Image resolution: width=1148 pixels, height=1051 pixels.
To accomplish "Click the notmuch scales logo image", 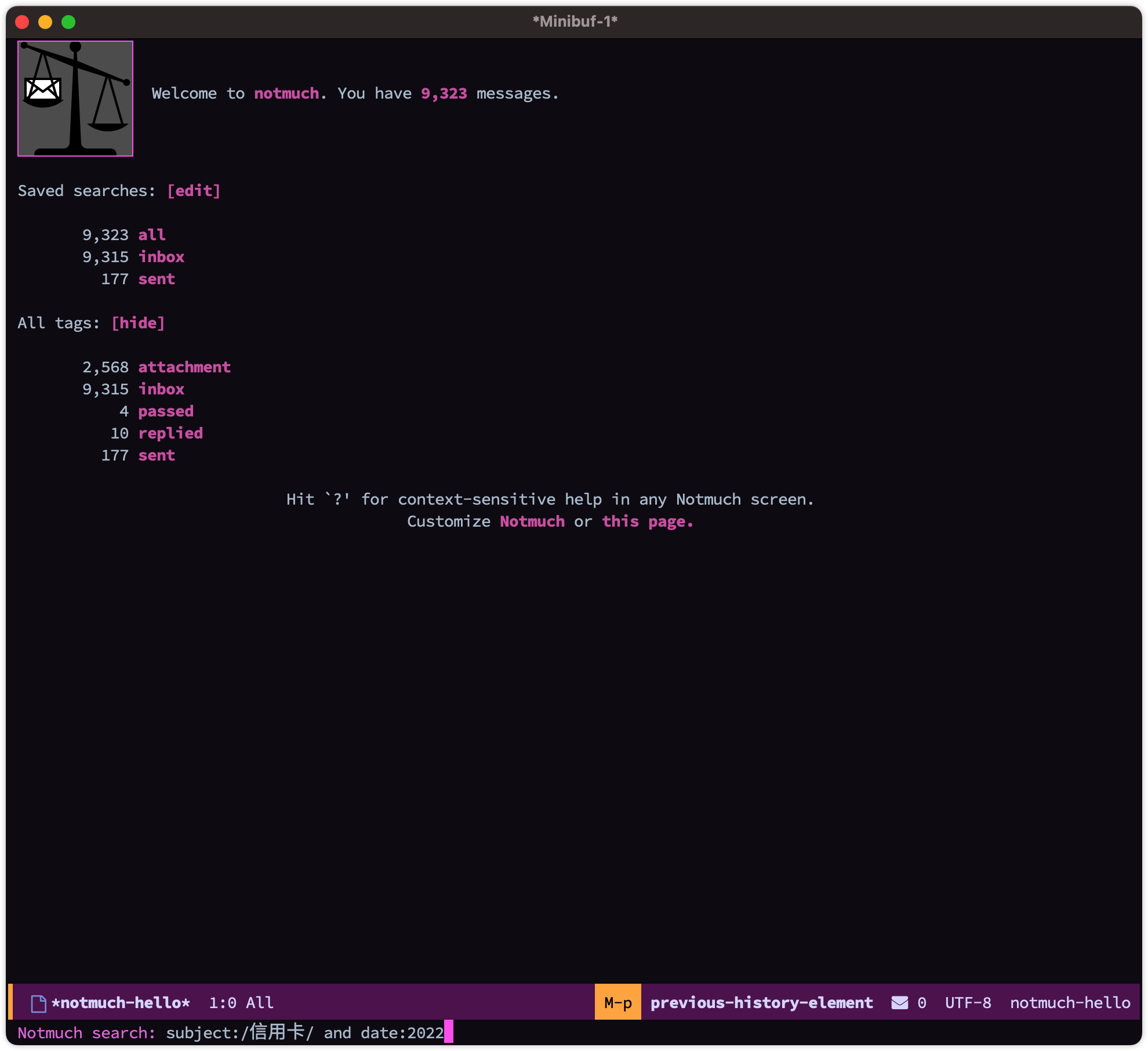I will 75,99.
